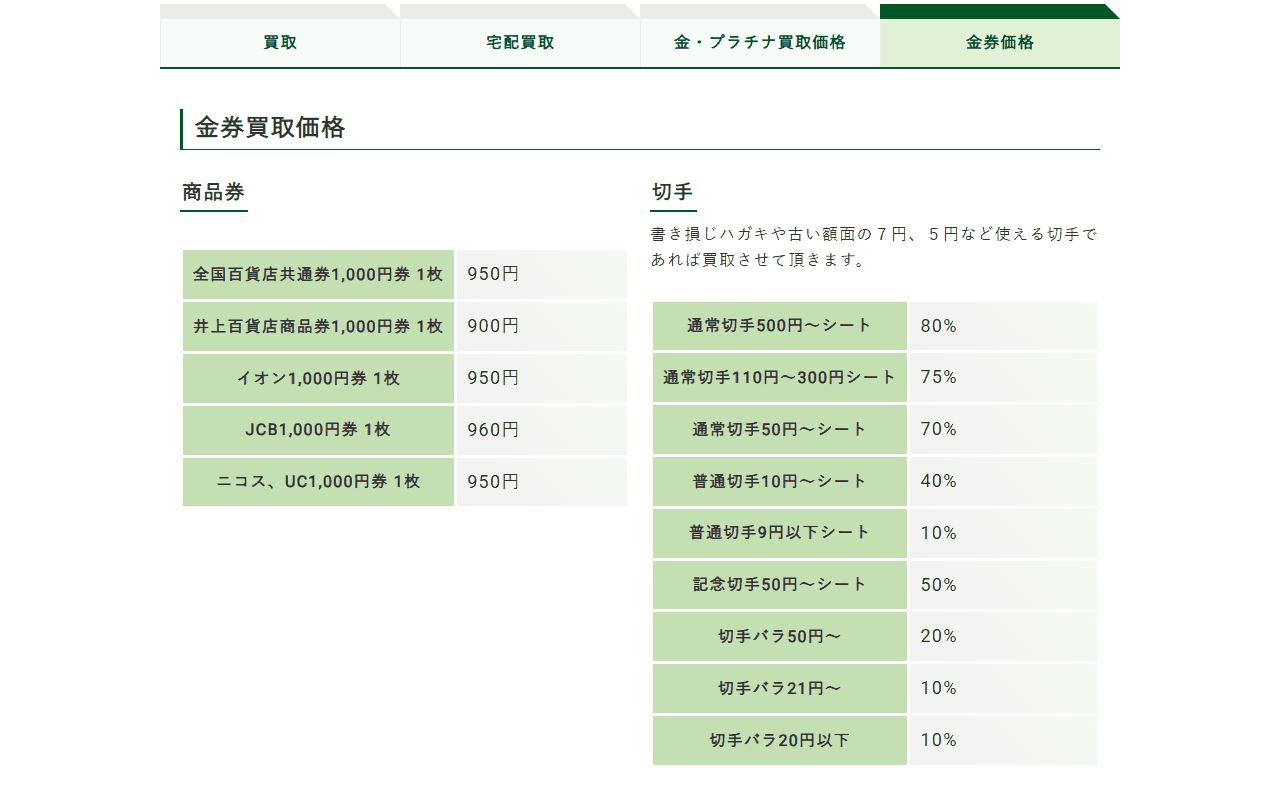Click the 記念切手50円〜シート cell
The height and width of the screenshot is (800, 1280).
click(780, 585)
